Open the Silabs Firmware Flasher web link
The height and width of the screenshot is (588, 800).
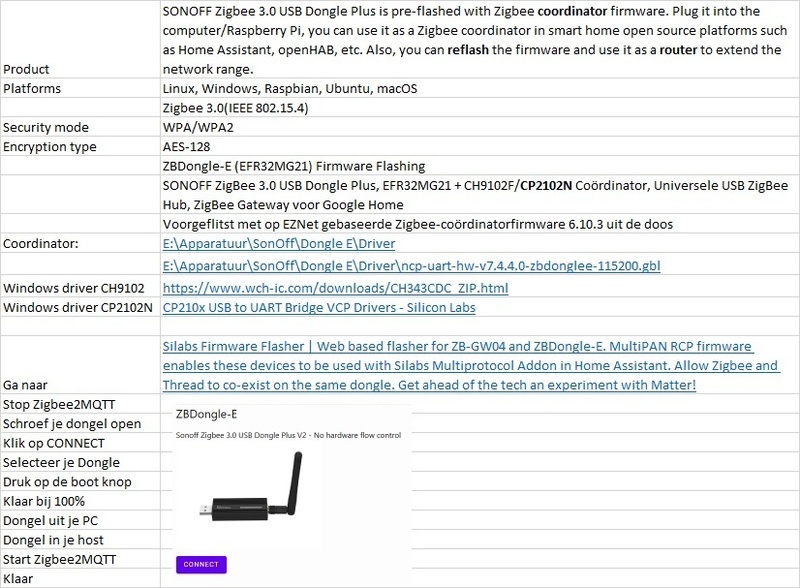pyautogui.click(x=471, y=365)
